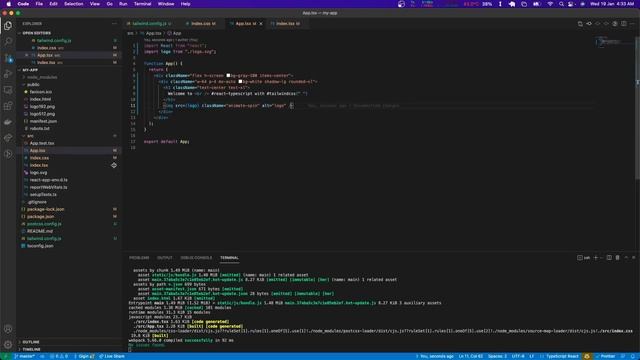The width and height of the screenshot is (640, 360).
Task: Click the Split Editor icon
Action: click(x=624, y=24)
